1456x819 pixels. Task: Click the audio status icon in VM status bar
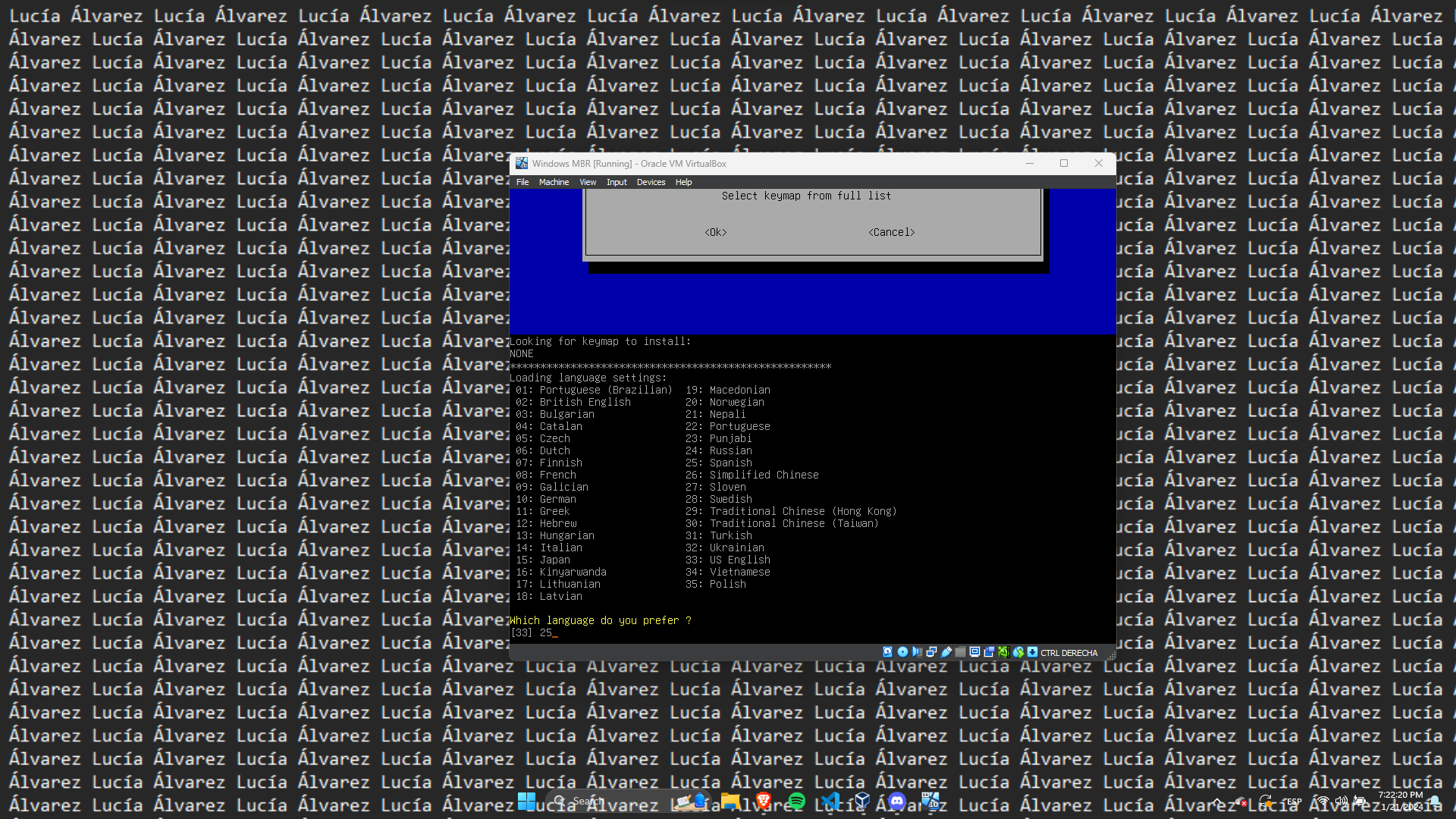click(x=917, y=652)
